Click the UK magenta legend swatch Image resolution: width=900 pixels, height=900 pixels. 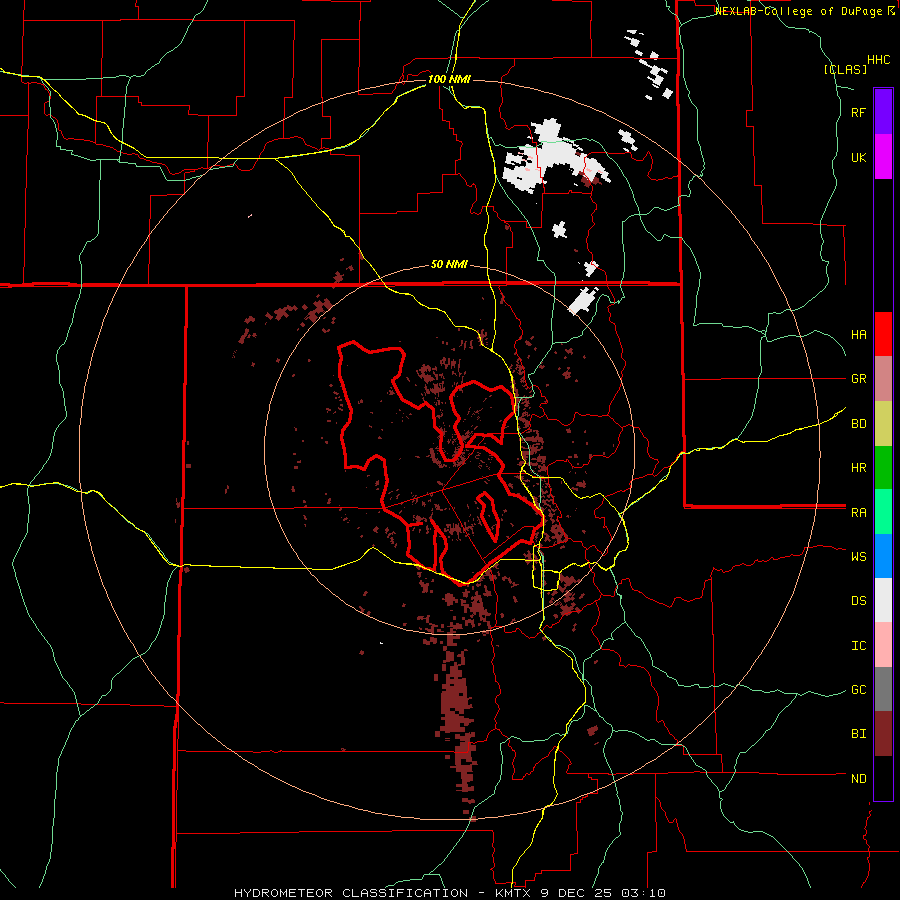883,157
